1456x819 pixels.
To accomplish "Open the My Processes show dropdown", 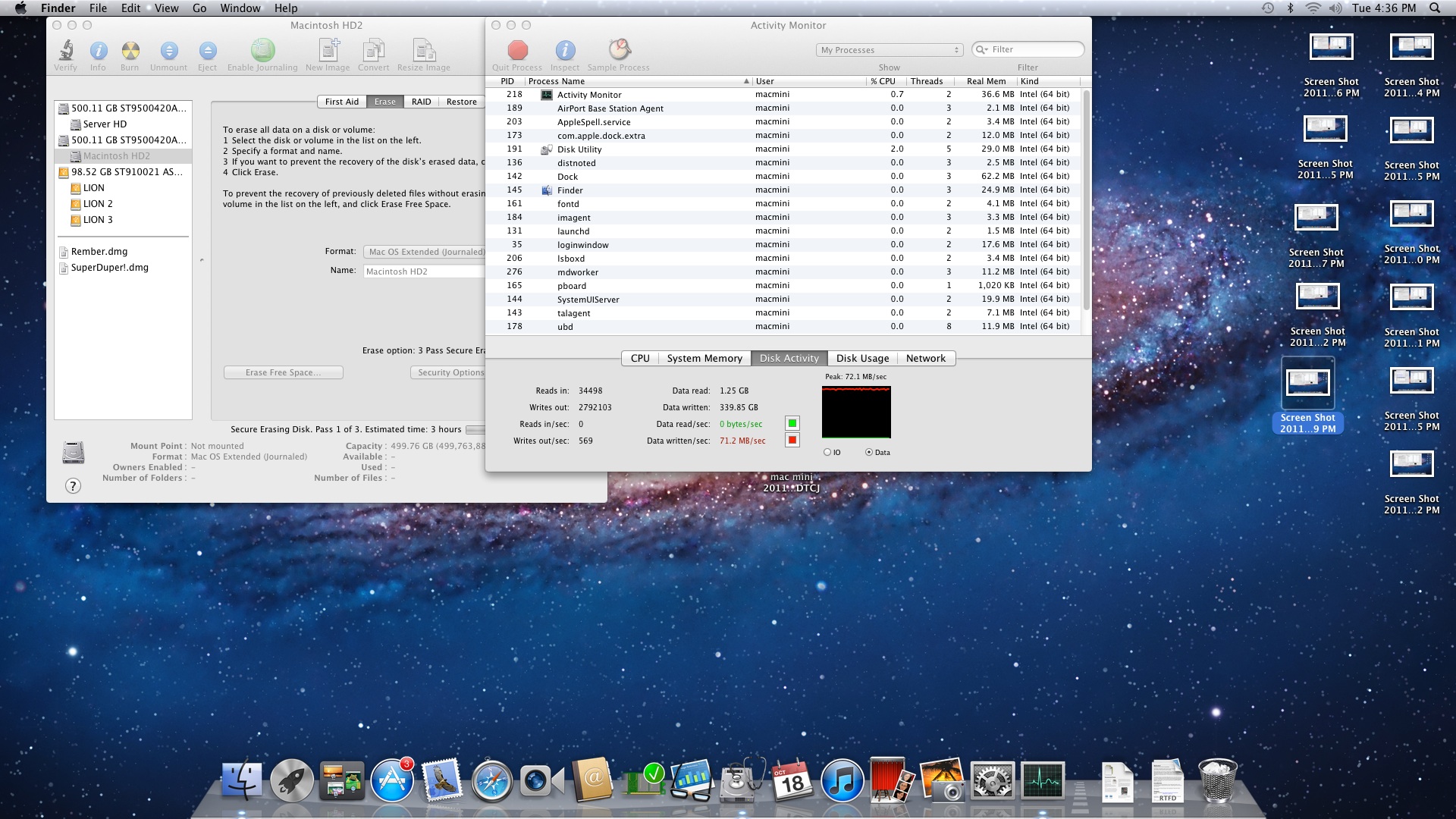I will click(890, 50).
